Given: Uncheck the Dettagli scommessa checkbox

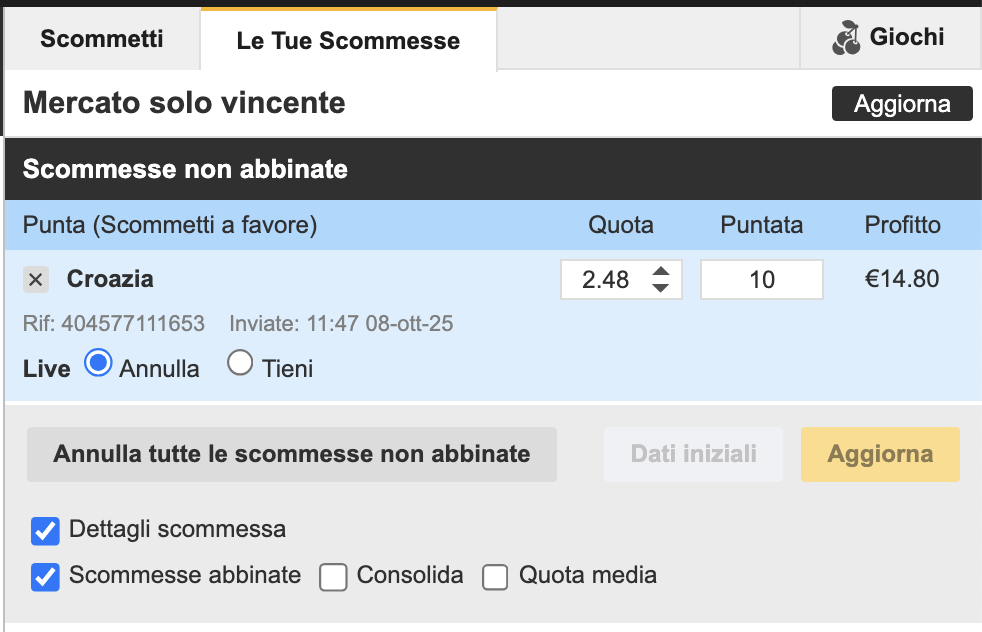Looking at the screenshot, I should click(45, 531).
